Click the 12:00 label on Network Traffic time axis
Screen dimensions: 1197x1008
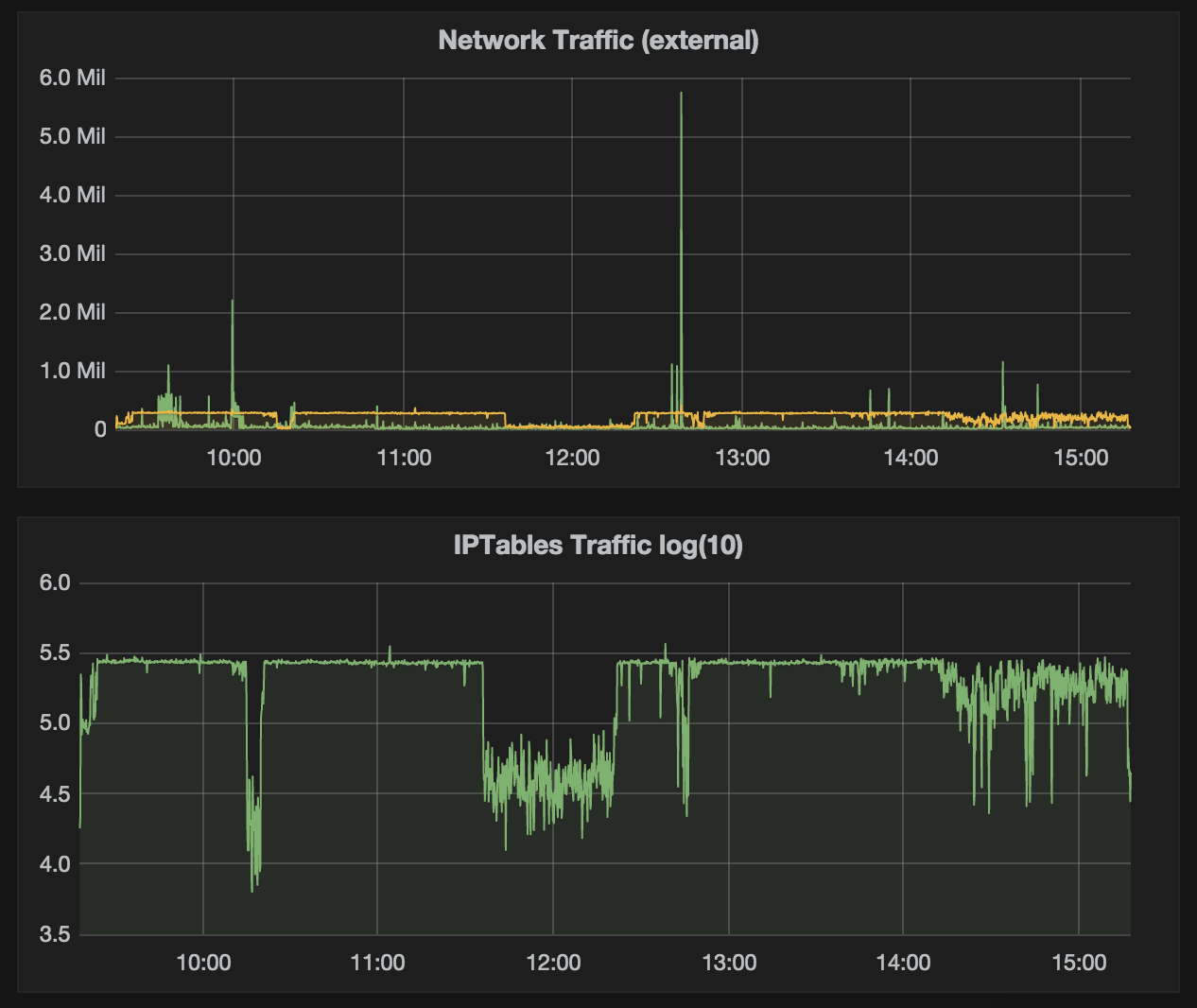coord(572,458)
